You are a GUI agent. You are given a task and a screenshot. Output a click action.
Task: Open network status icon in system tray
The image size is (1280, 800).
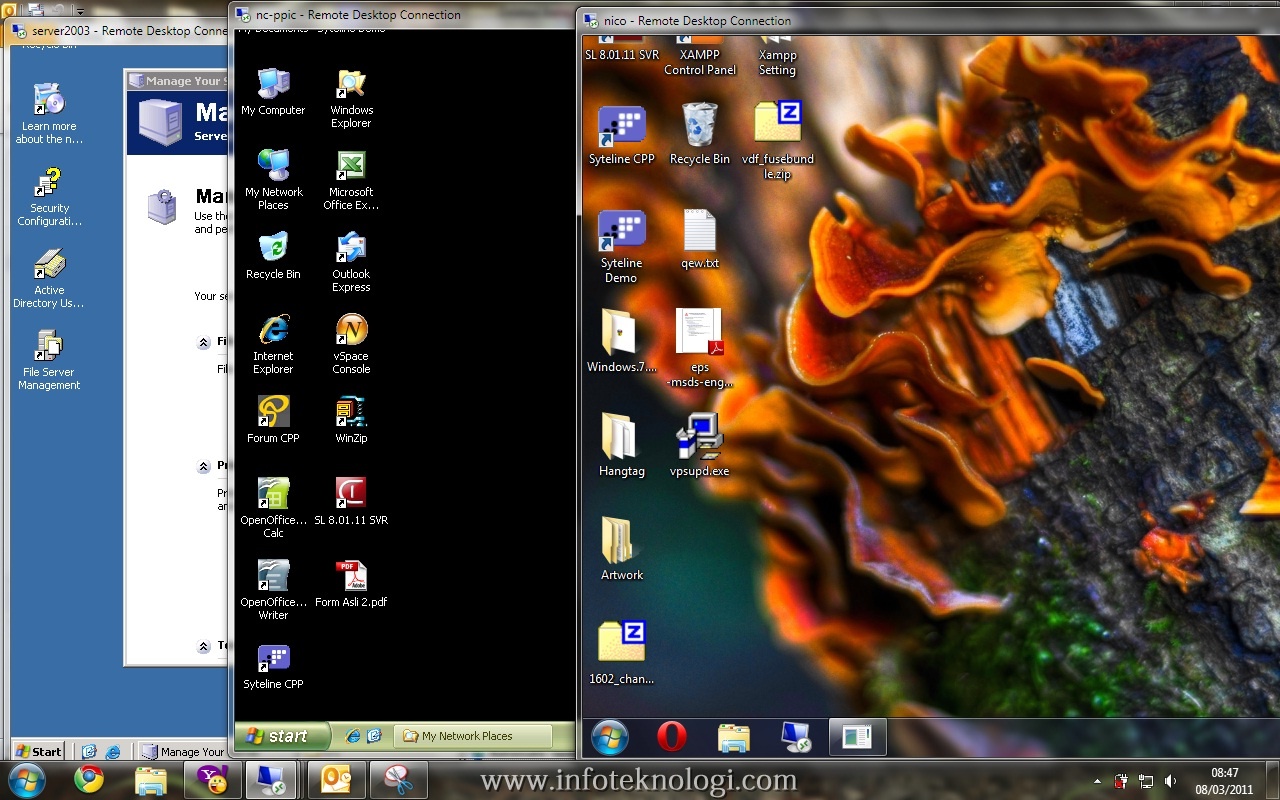point(1146,781)
